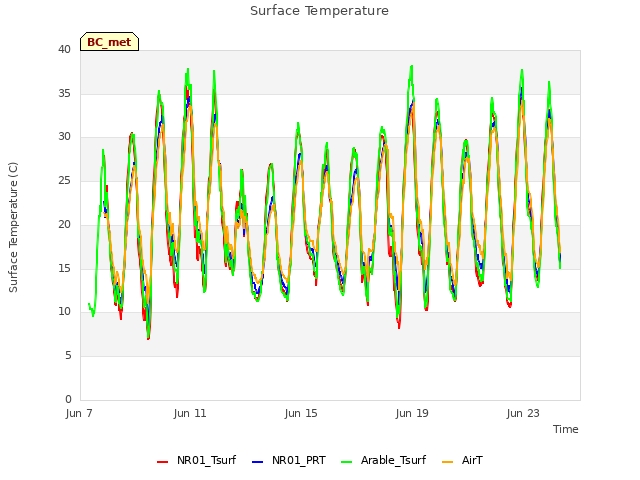
Task: Click the 20 y-axis tick label
Action: point(64,224)
